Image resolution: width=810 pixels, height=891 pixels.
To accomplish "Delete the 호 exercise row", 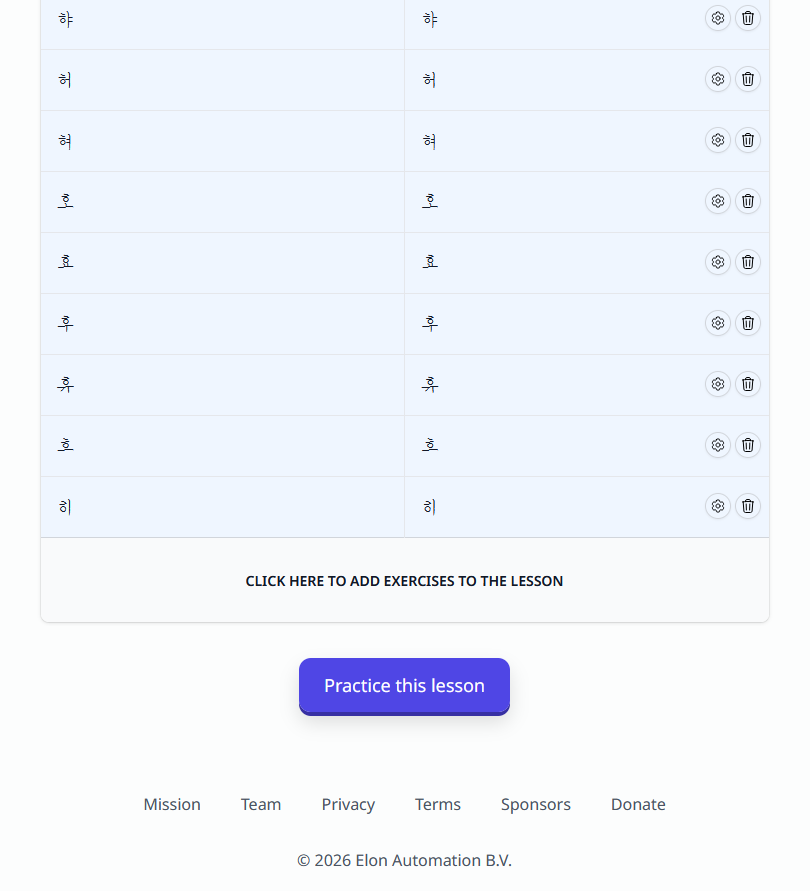I will click(x=747, y=201).
